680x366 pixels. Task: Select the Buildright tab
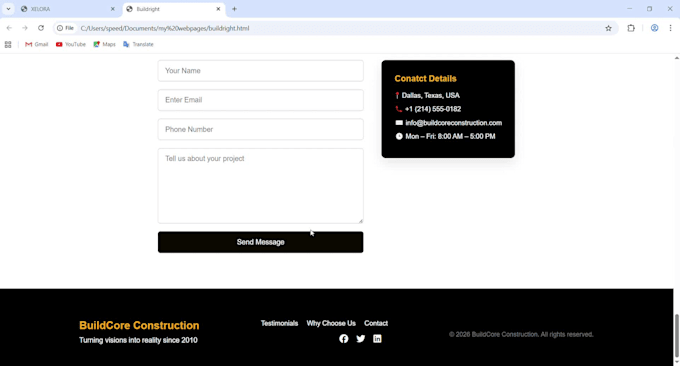coord(173,9)
